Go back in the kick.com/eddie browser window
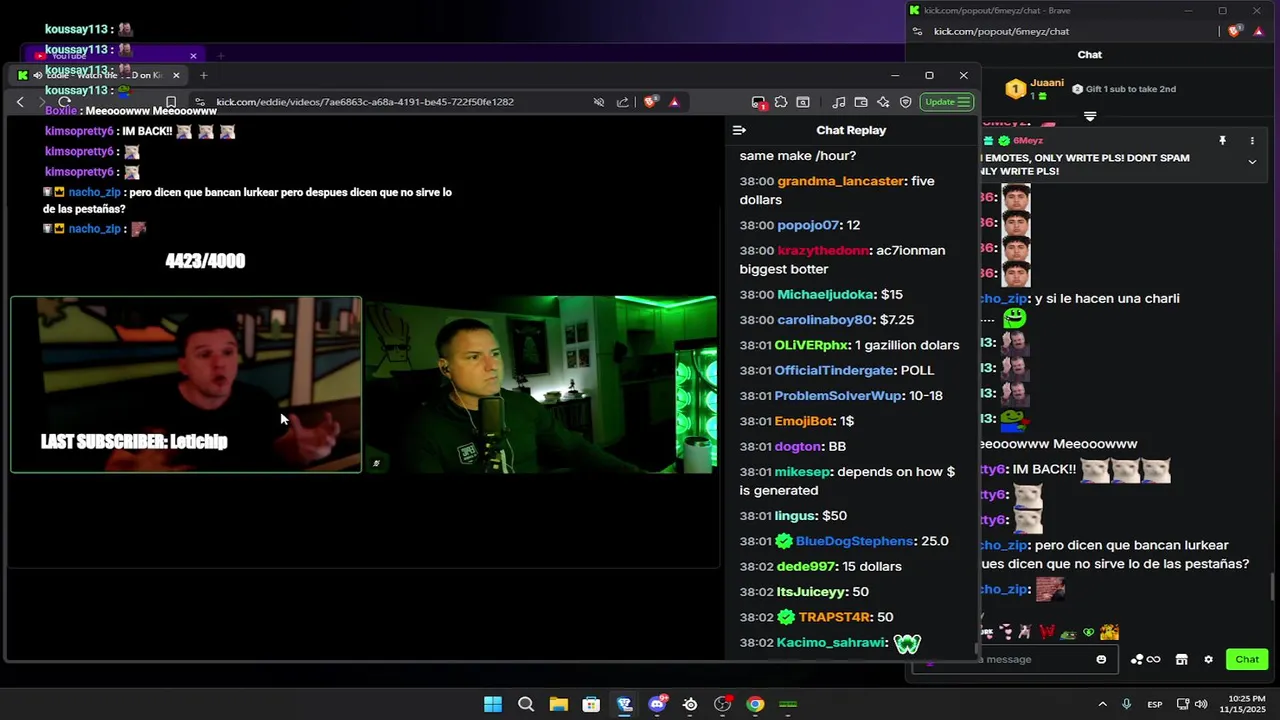The height and width of the screenshot is (720, 1280). [20, 102]
